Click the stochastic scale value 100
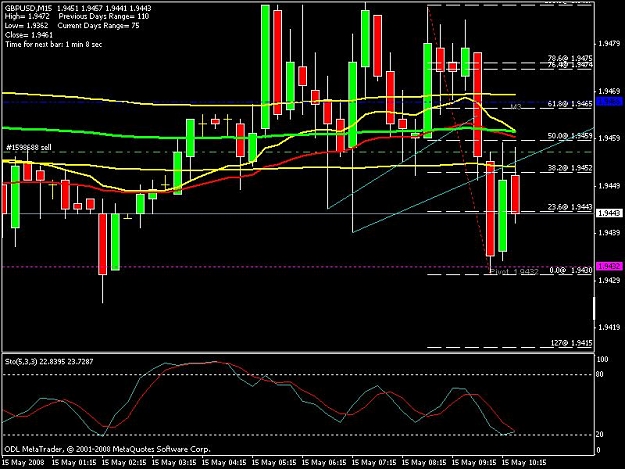The width and height of the screenshot is (625, 469). [x=602, y=359]
